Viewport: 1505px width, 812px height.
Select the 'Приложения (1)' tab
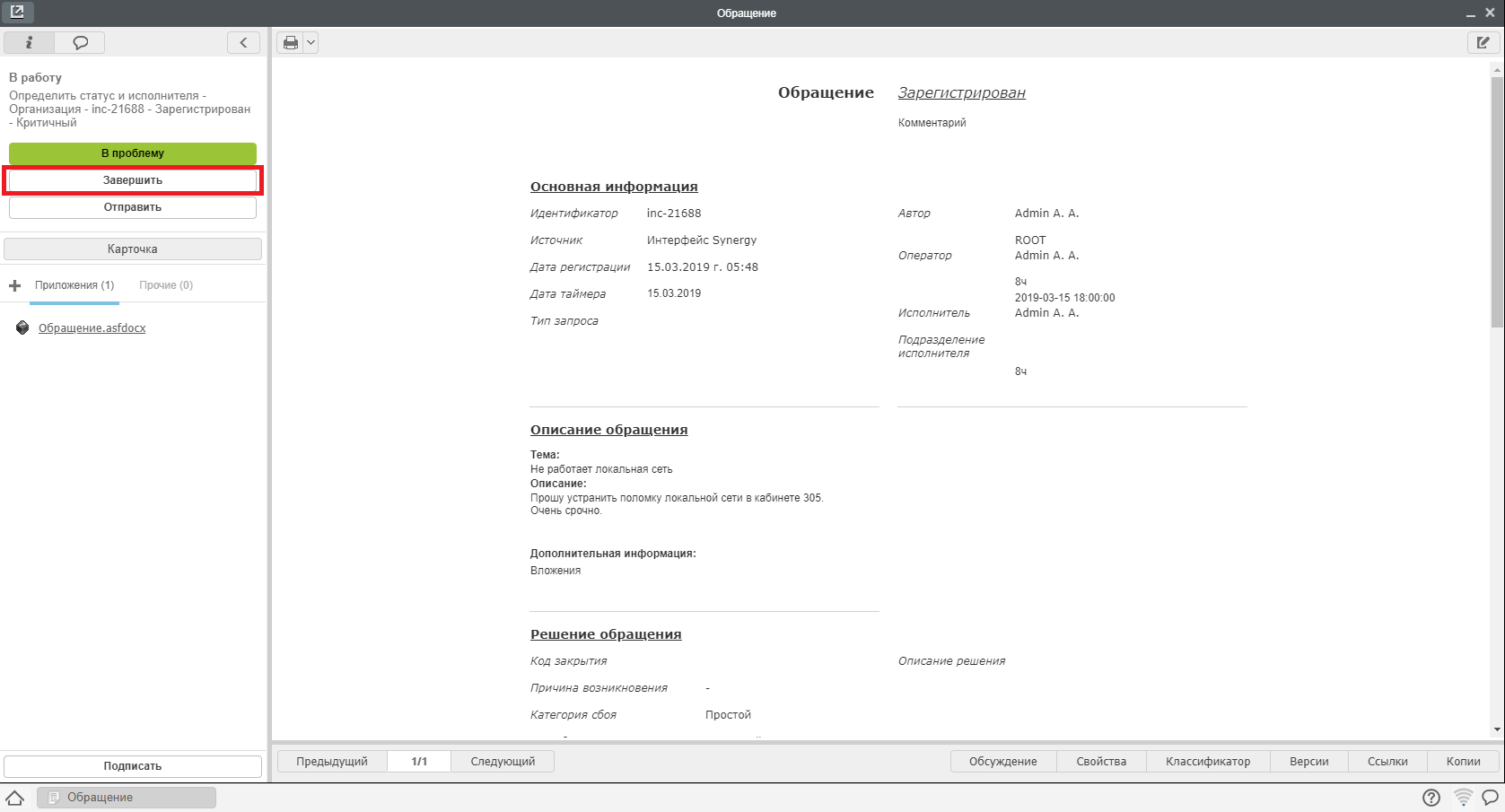tap(74, 285)
